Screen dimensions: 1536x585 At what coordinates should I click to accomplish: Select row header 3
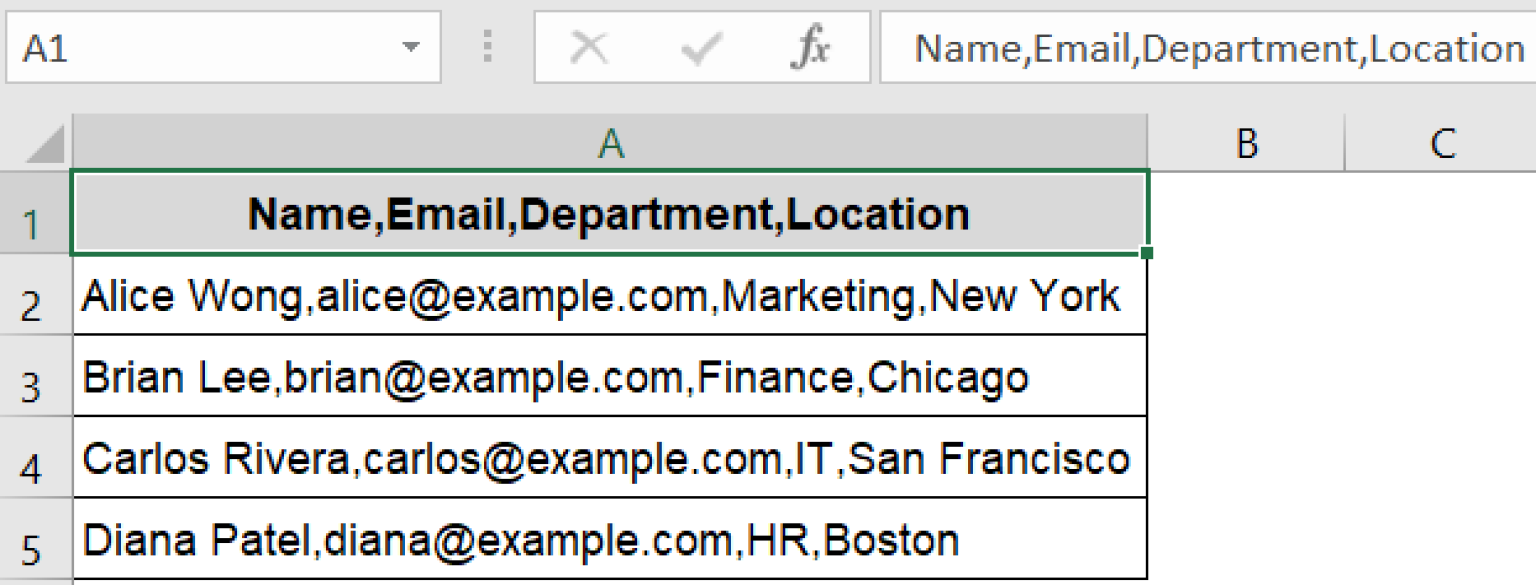36,375
